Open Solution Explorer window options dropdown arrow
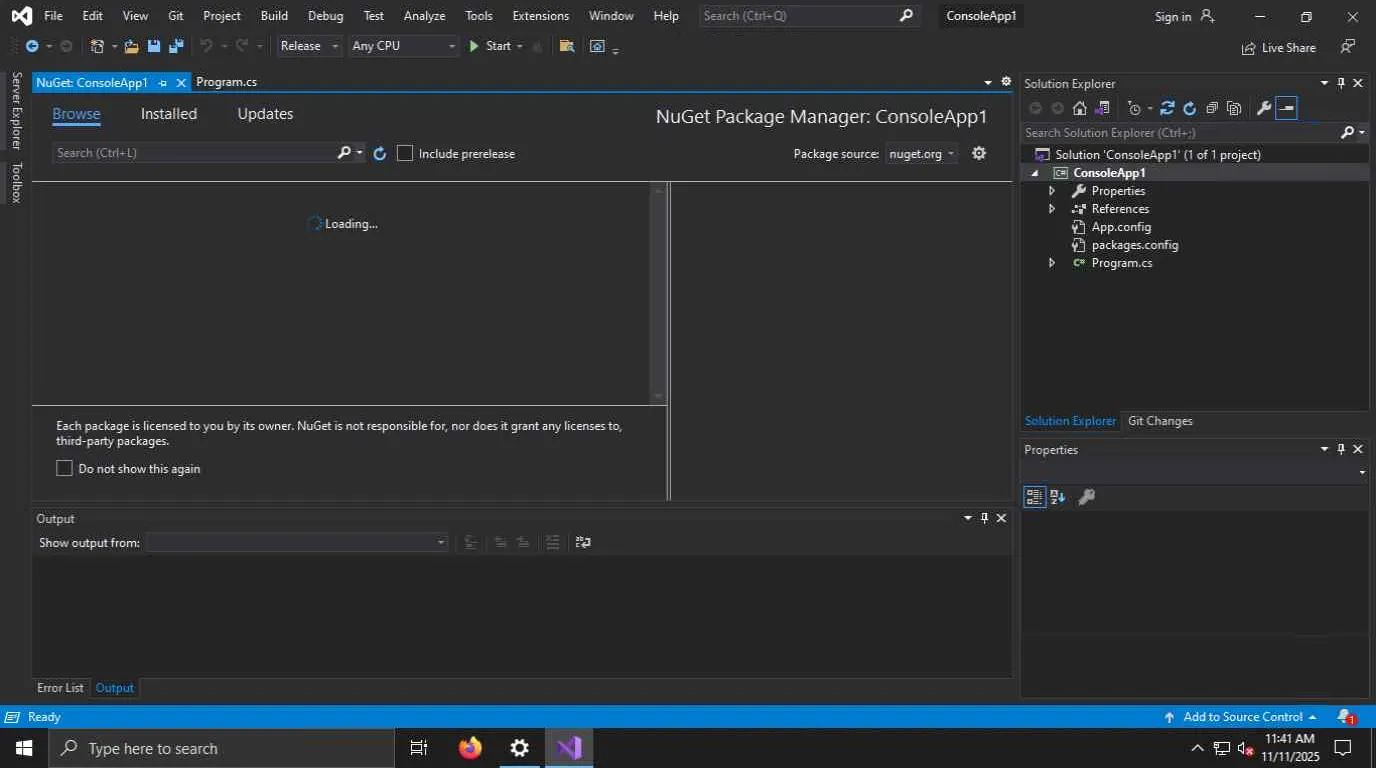 (1324, 83)
